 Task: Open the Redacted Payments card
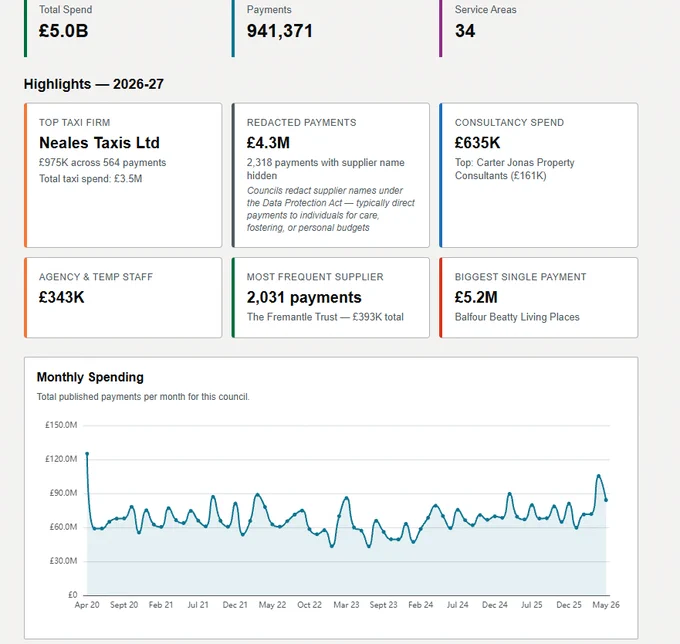[331, 175]
